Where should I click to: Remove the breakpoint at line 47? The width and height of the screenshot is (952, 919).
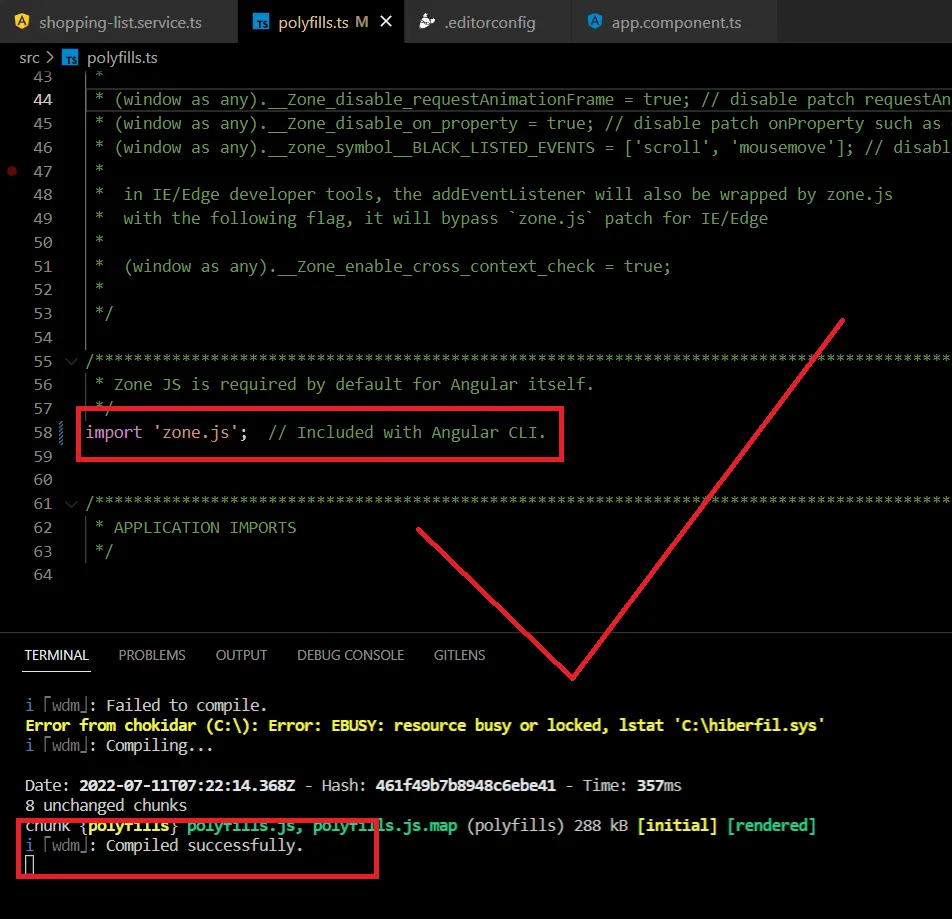[12, 171]
